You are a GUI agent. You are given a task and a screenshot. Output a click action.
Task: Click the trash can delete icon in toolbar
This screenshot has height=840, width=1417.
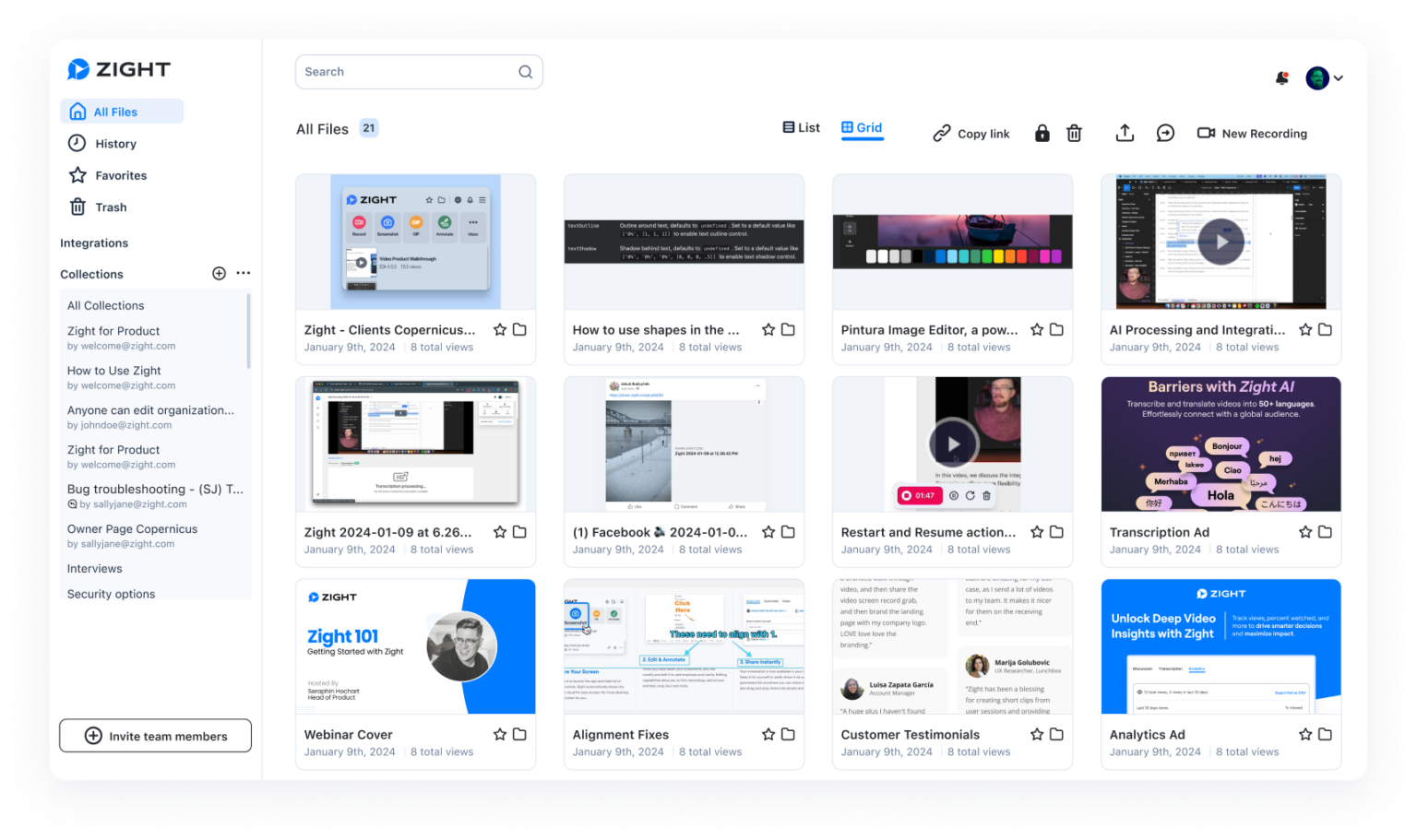pyautogui.click(x=1074, y=134)
